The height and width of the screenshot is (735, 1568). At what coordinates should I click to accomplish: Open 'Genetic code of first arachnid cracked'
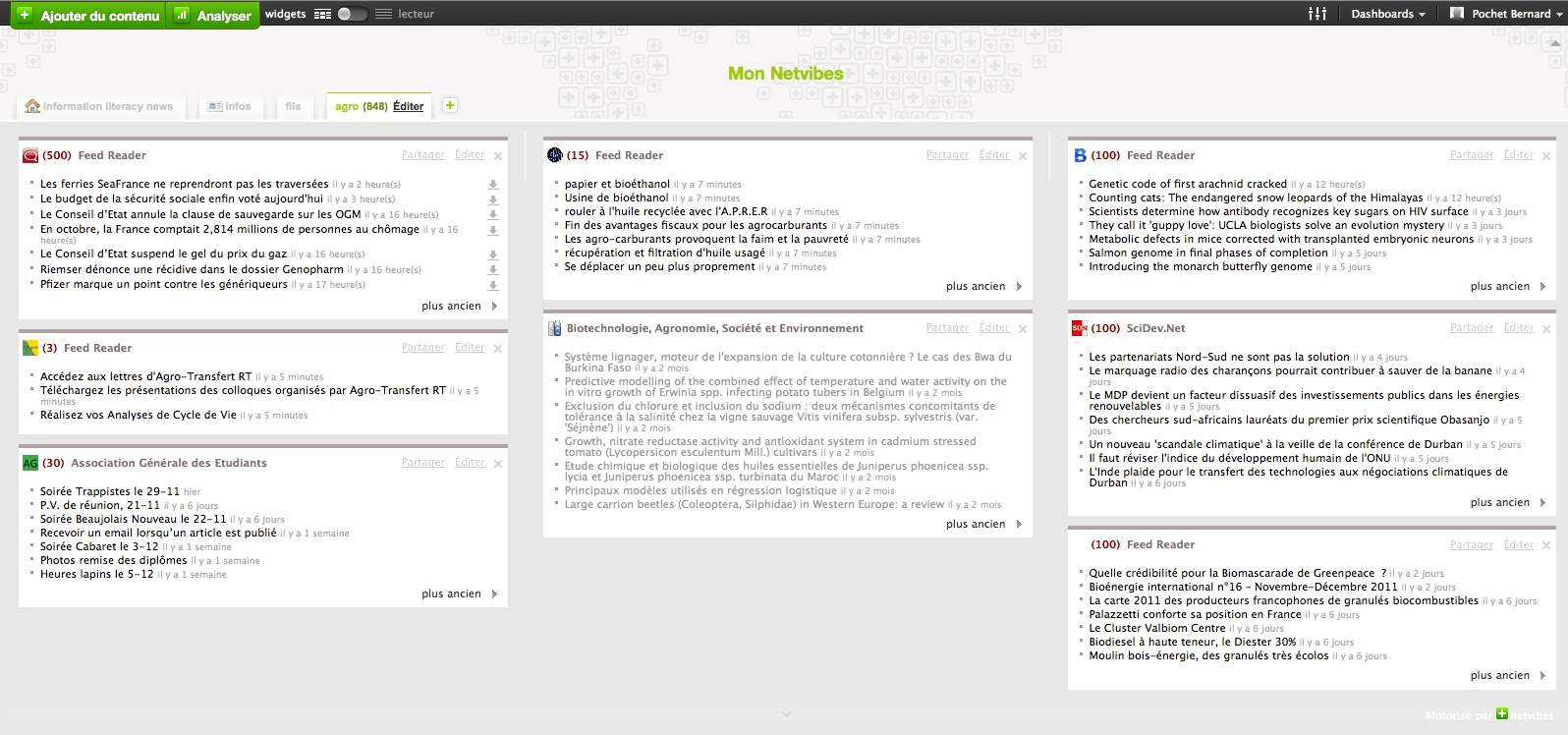pos(1188,184)
